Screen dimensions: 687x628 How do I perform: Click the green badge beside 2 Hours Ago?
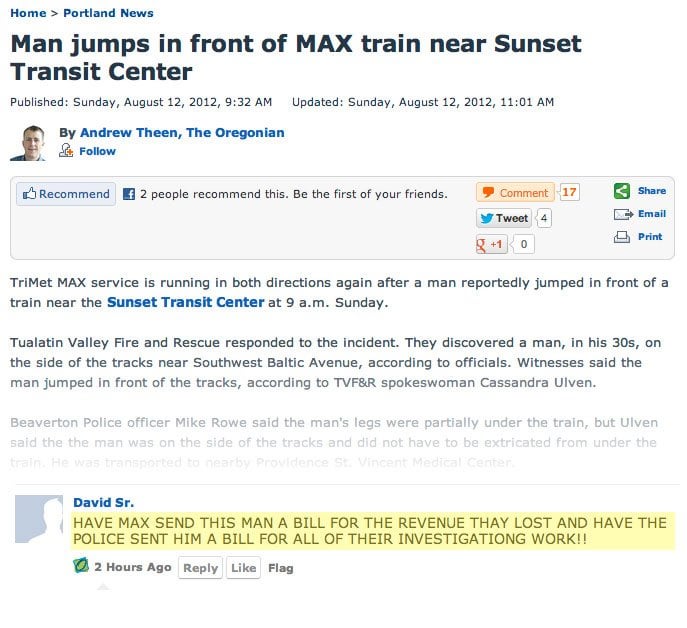[81, 566]
